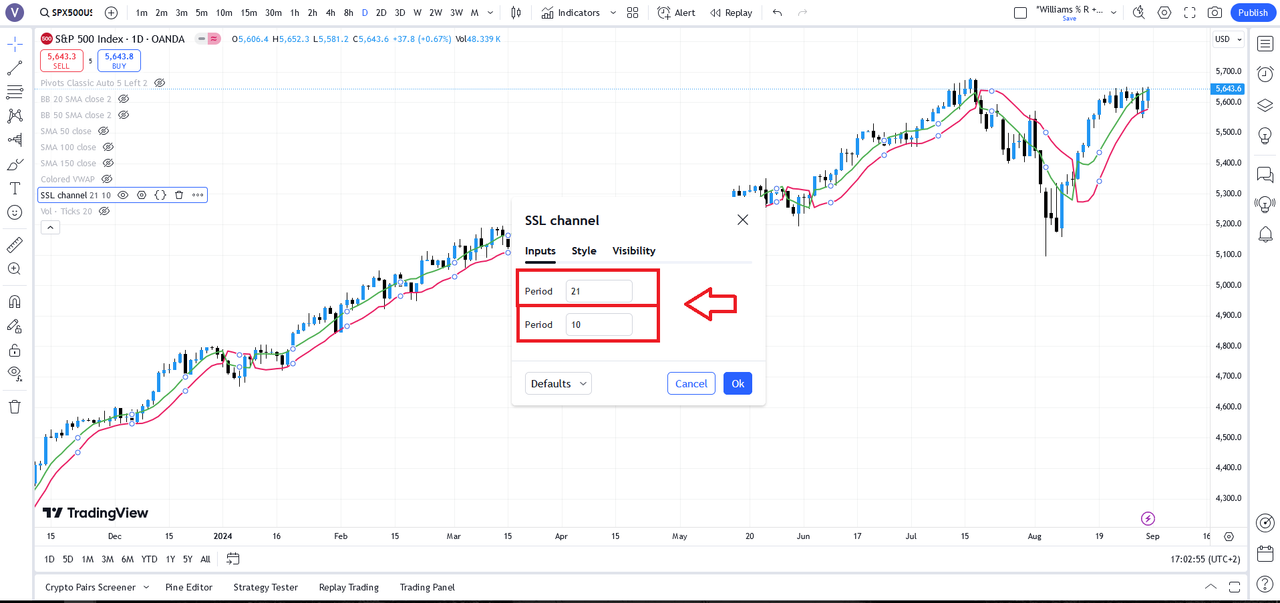The height and width of the screenshot is (603, 1280).
Task: Open the USD currency dropdown
Action: tap(1228, 39)
